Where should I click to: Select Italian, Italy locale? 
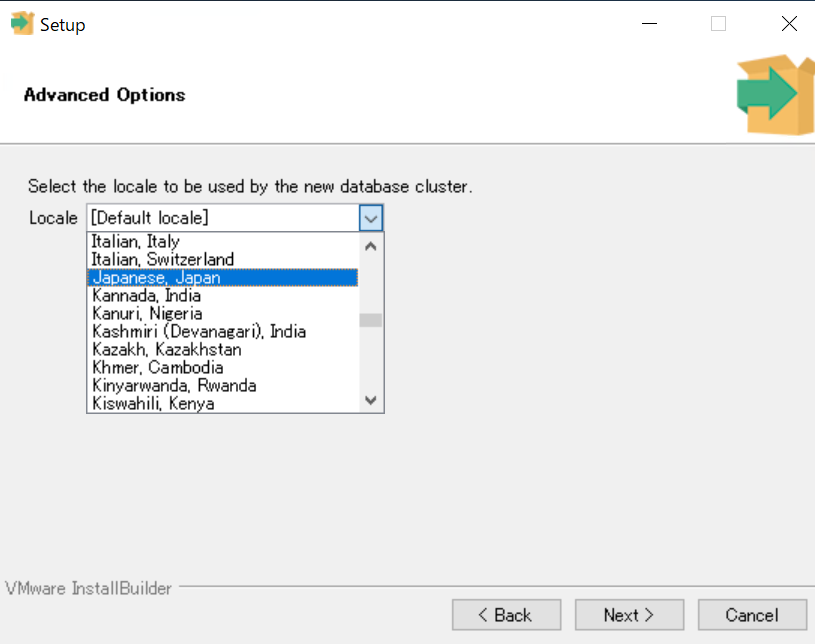tap(223, 241)
